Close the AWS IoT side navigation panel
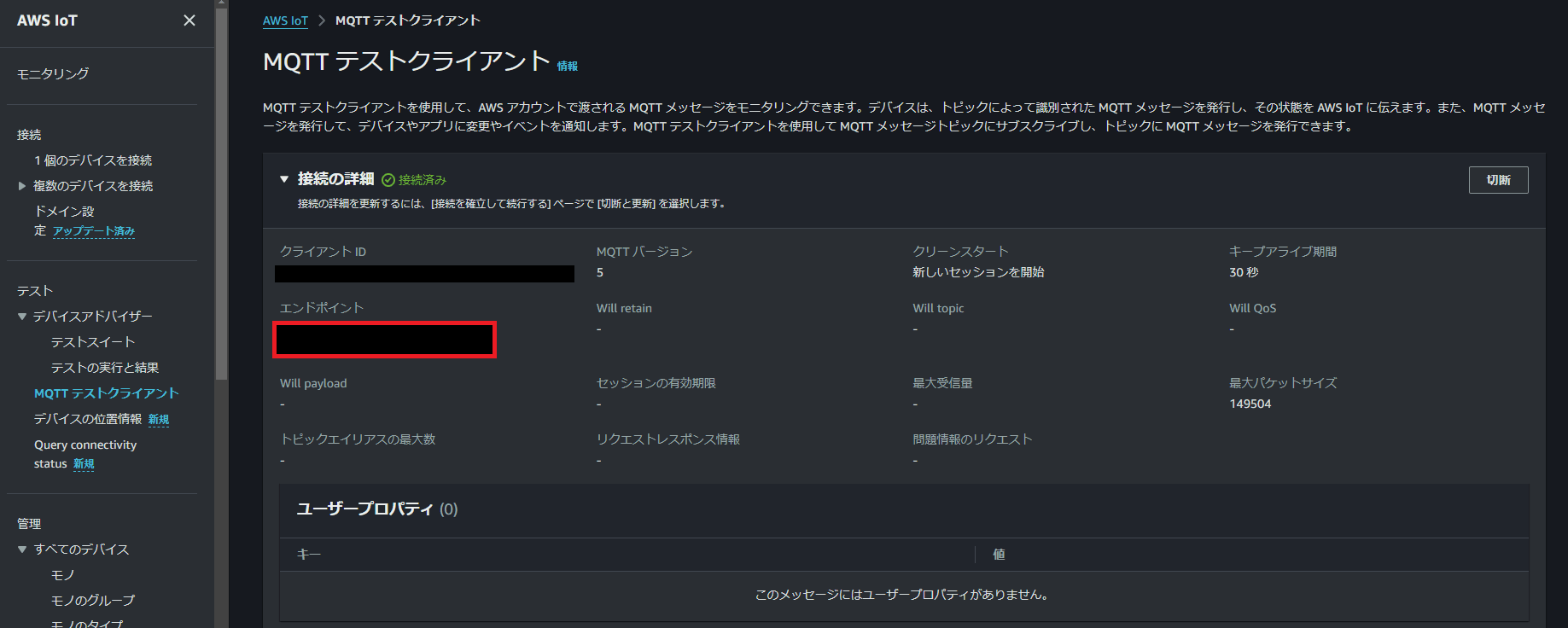Image resolution: width=1568 pixels, height=628 pixels. pos(189,20)
